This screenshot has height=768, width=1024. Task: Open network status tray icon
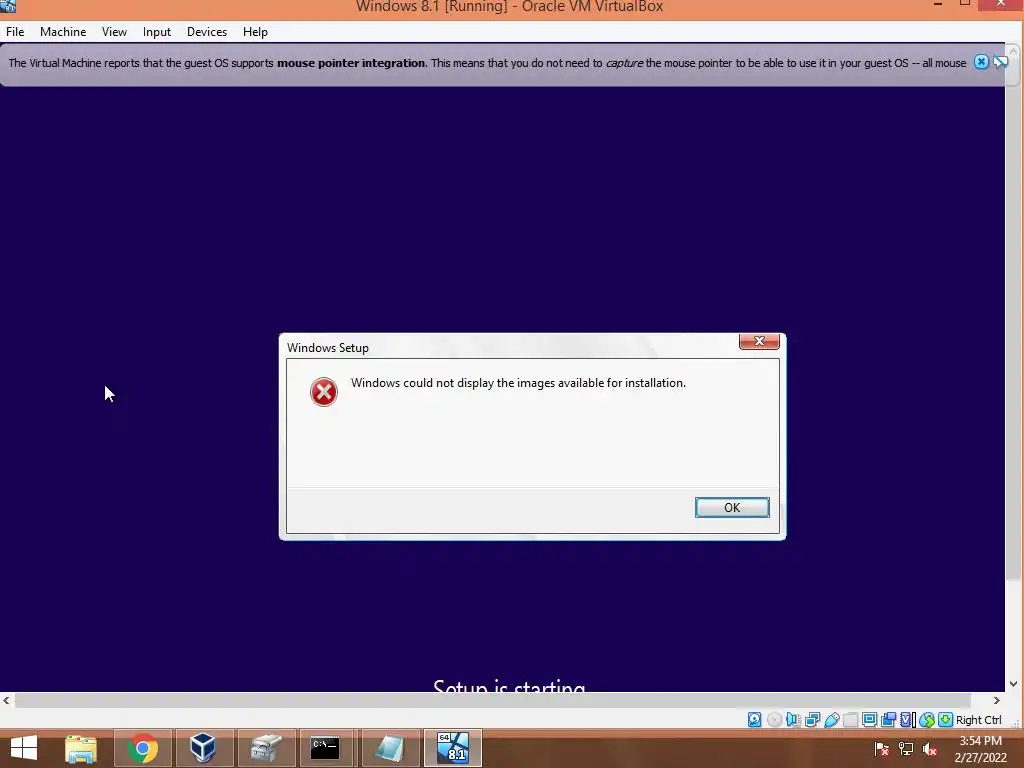tap(905, 749)
